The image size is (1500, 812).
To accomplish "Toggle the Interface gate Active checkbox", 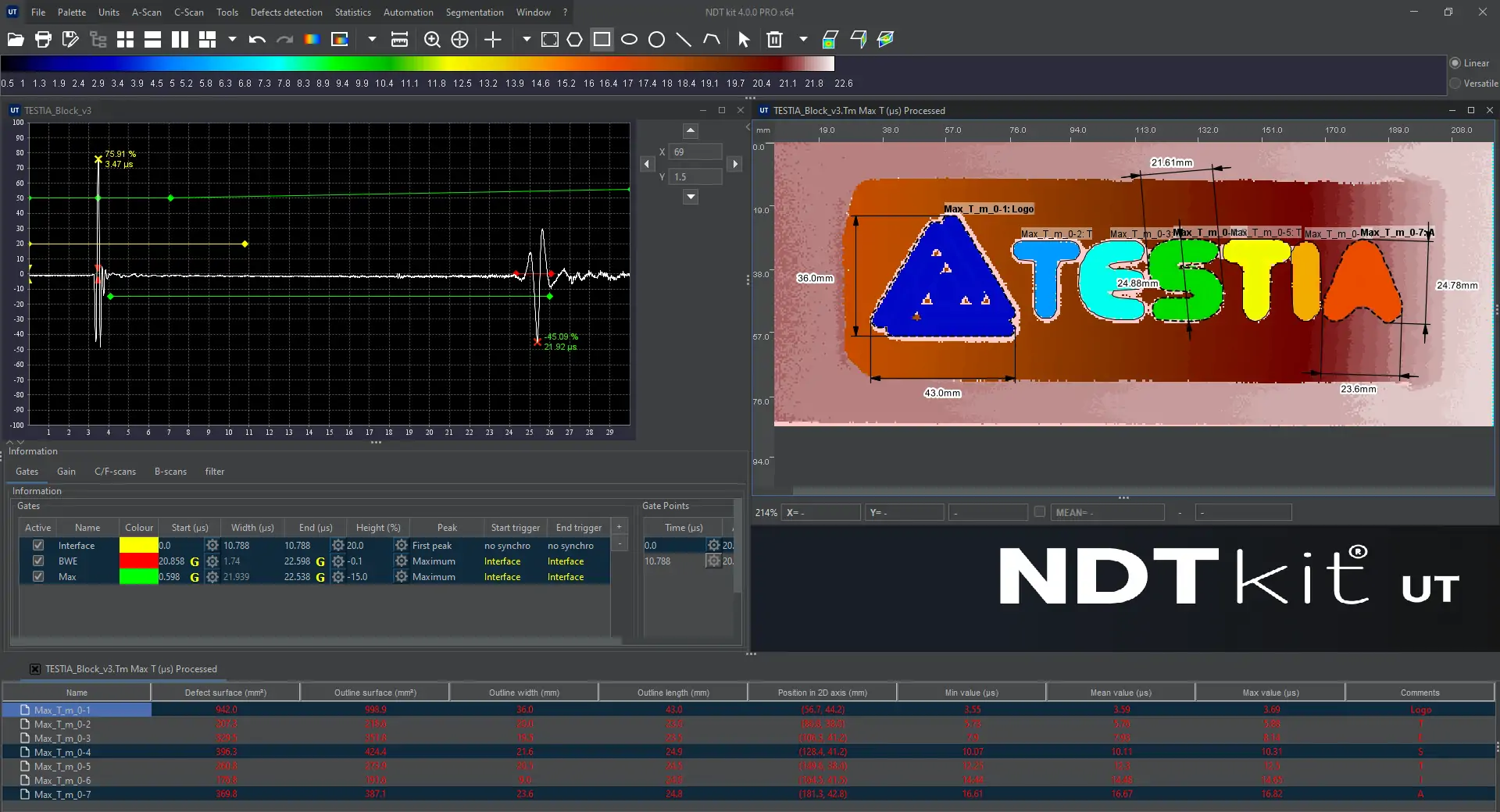I will click(38, 546).
